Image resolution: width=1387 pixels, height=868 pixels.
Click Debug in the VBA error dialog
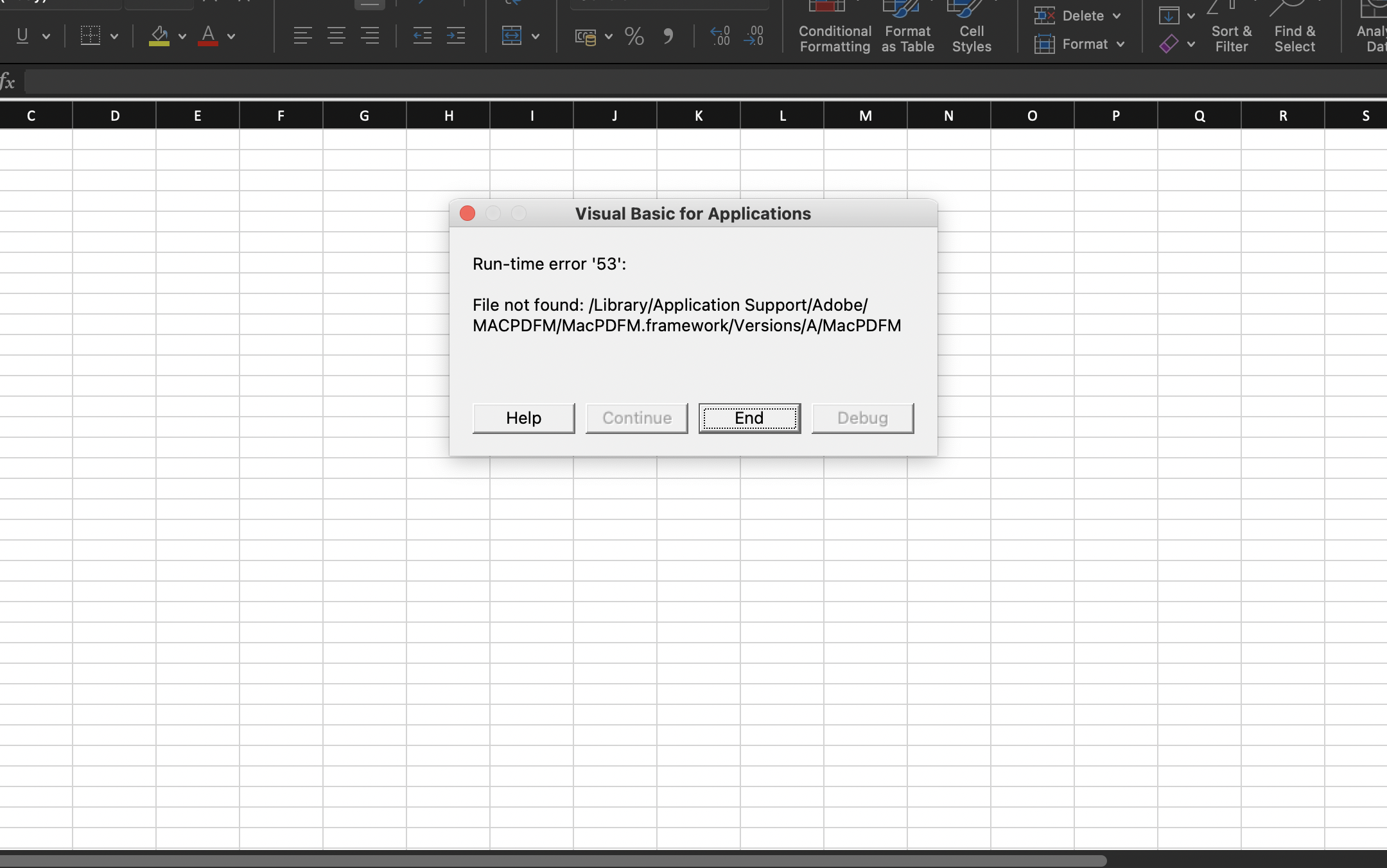(x=862, y=417)
